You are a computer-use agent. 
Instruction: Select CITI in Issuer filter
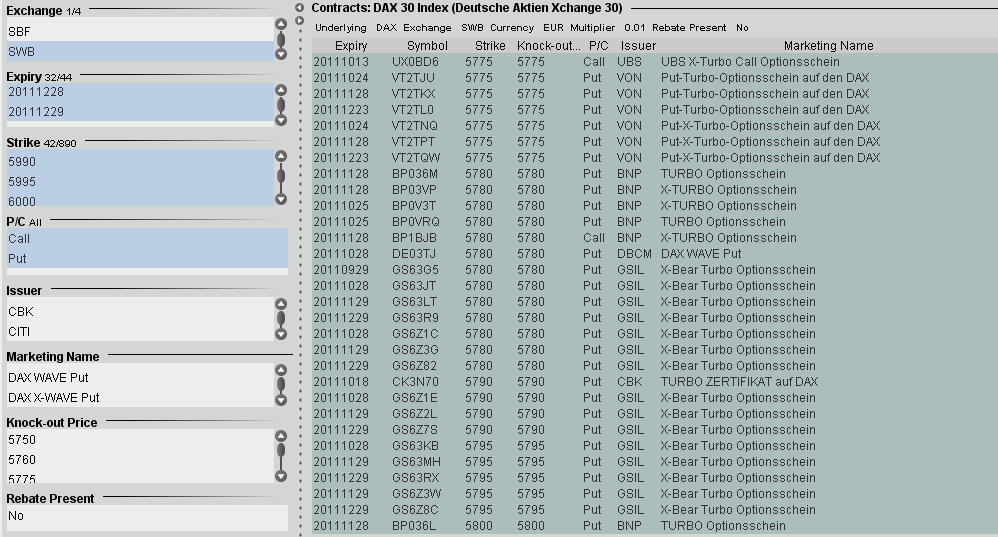(x=140, y=331)
